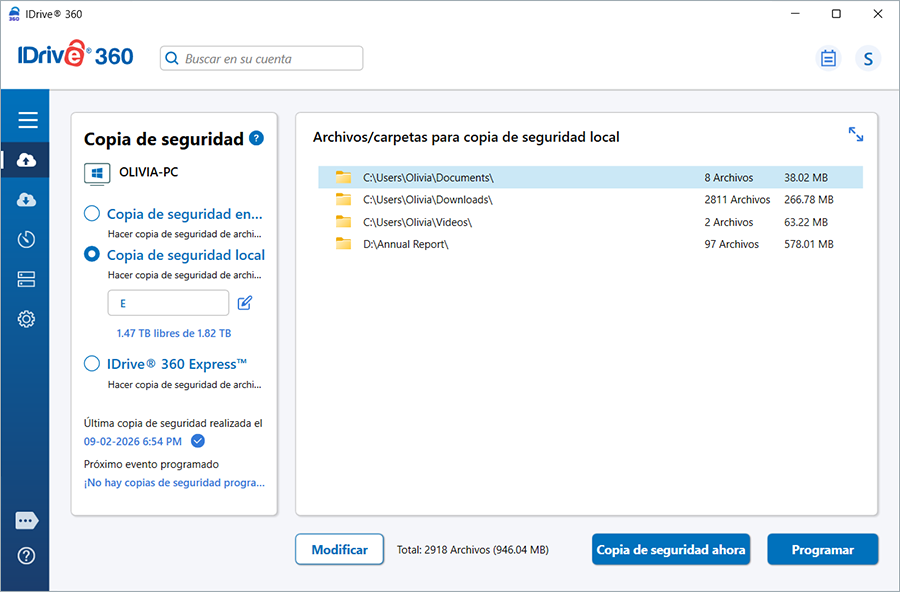The height and width of the screenshot is (592, 900).
Task: Open the hamburger menu in sidebar
Action: [28, 120]
